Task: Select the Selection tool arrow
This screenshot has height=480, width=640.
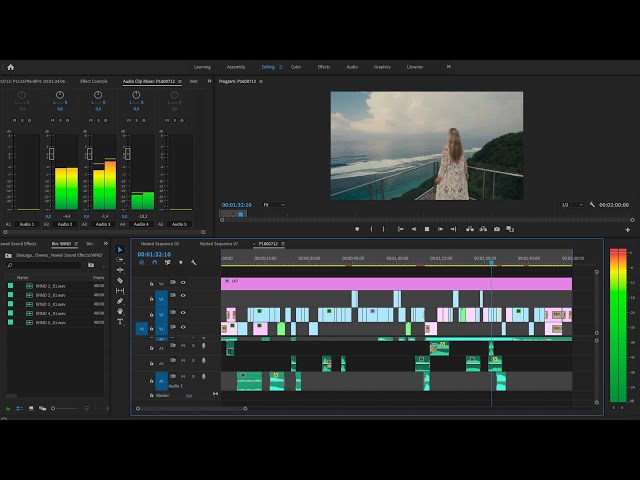Action: pos(120,249)
